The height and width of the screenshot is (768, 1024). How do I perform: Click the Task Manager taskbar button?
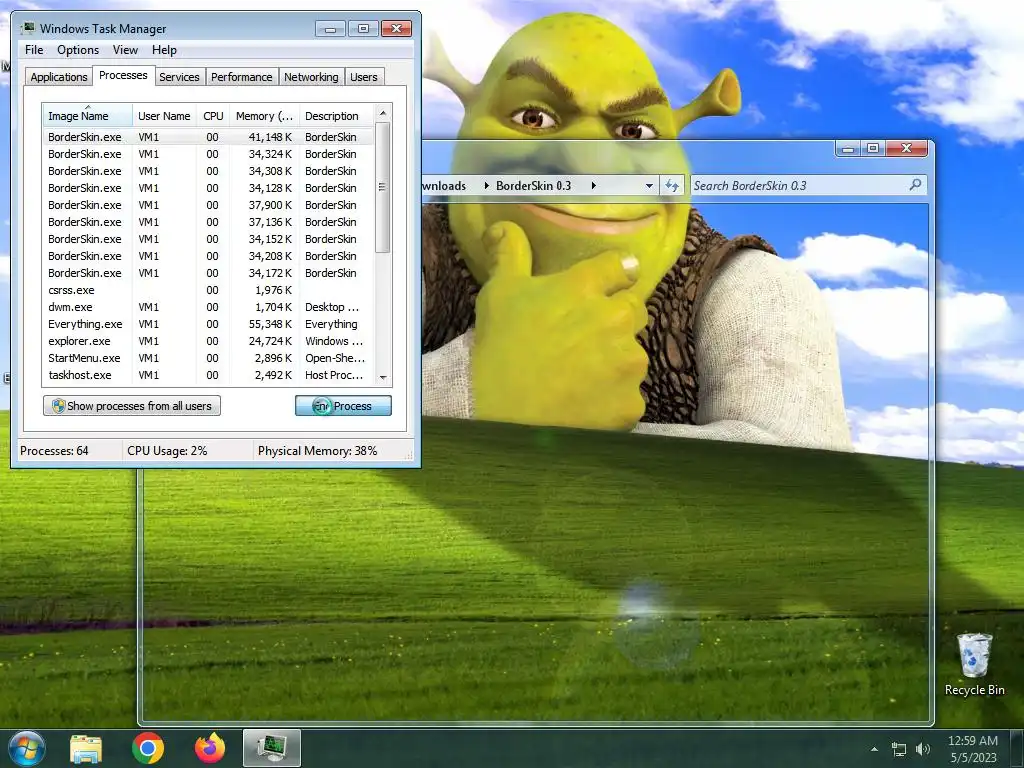coord(272,748)
